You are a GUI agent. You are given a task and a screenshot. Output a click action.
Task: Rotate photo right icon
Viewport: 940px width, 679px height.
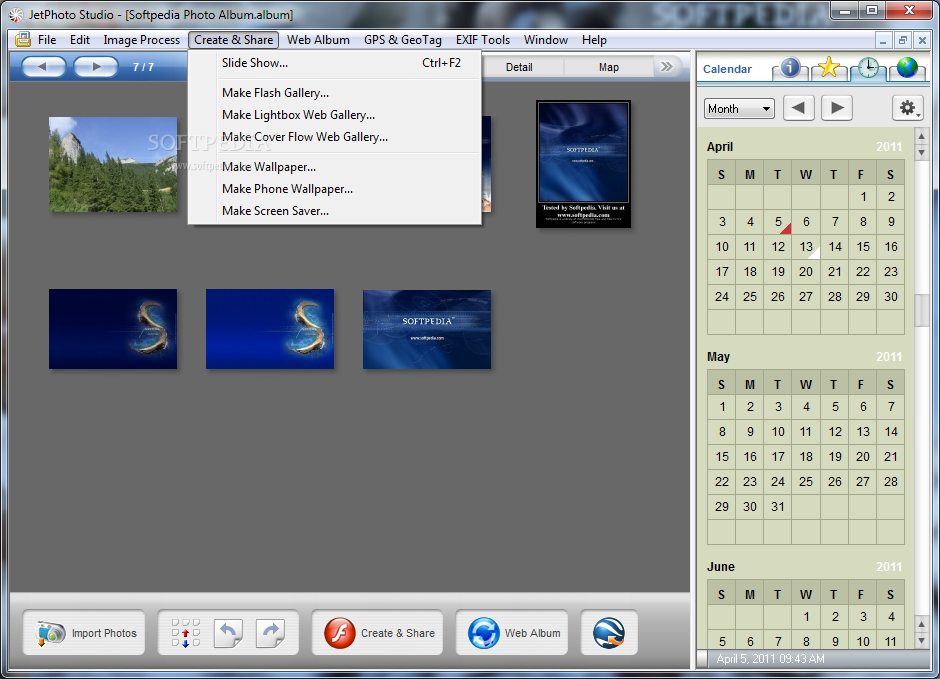coord(270,633)
